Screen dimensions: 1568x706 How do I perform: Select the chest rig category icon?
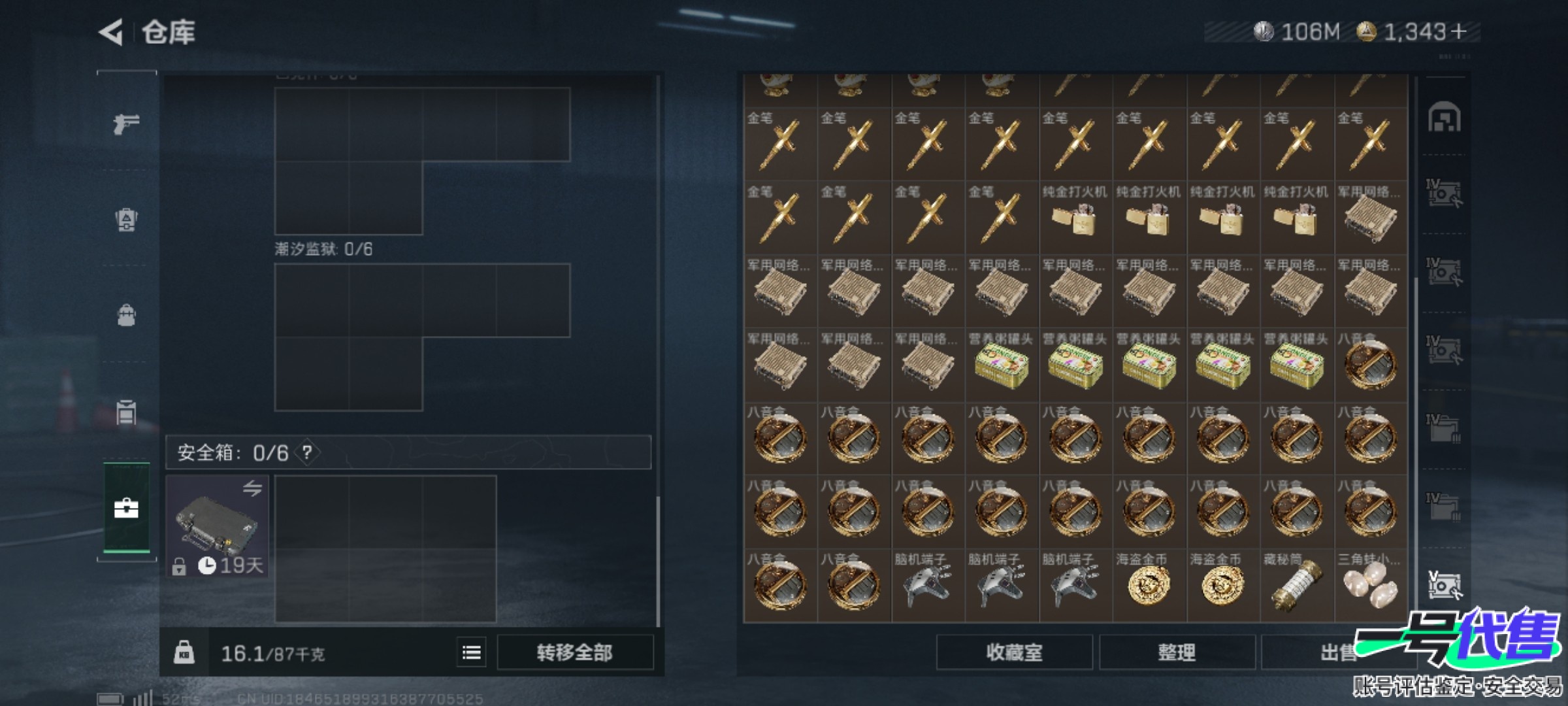(x=126, y=412)
